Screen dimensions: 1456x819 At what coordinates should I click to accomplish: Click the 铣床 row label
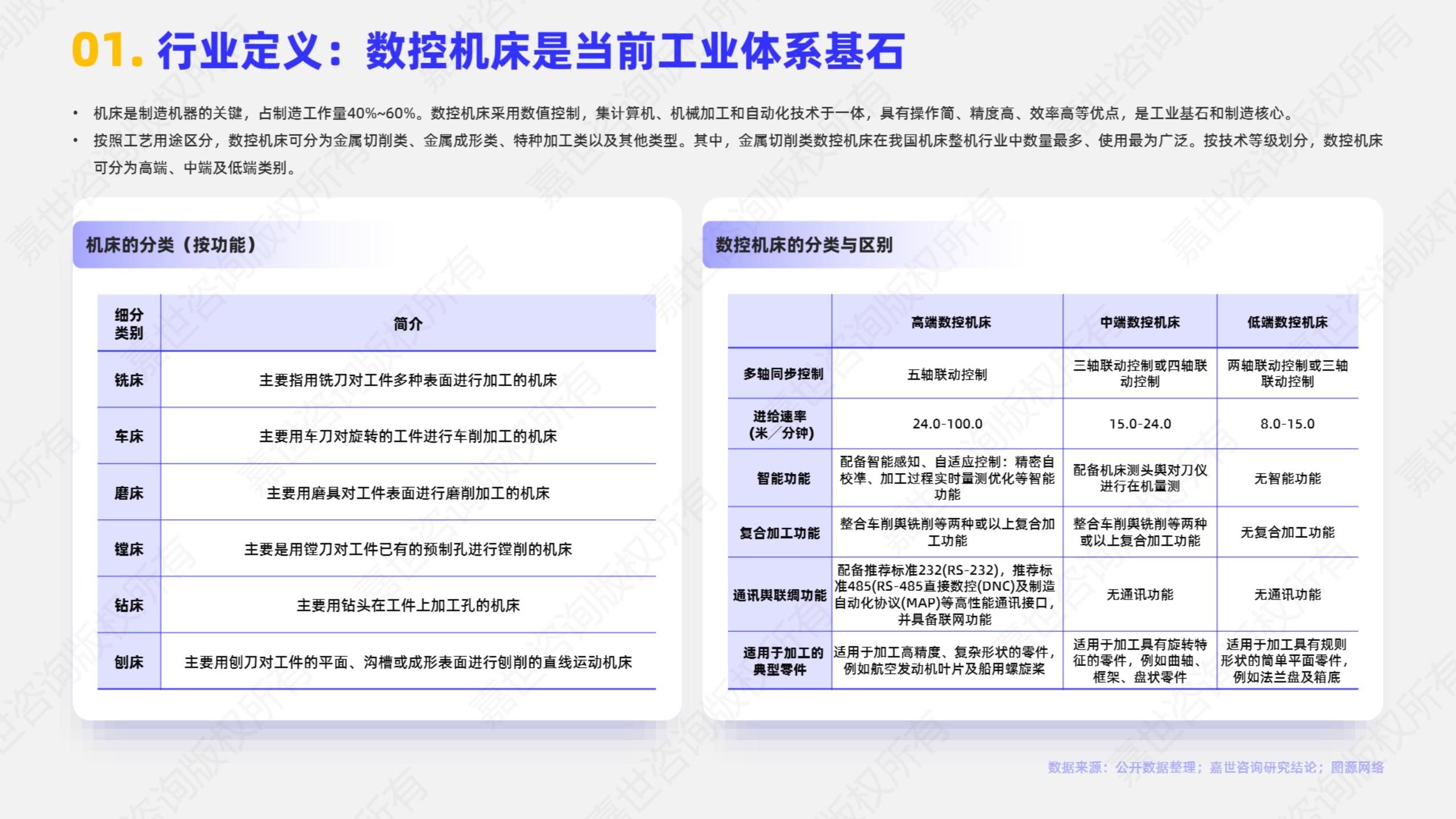(x=129, y=380)
